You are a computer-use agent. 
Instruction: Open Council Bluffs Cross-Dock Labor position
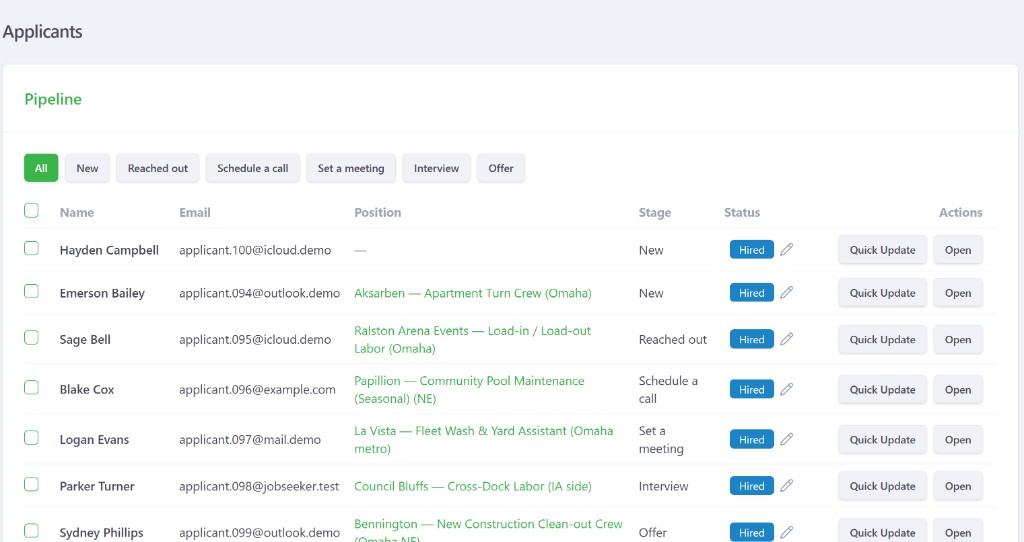pyautogui.click(x=473, y=486)
